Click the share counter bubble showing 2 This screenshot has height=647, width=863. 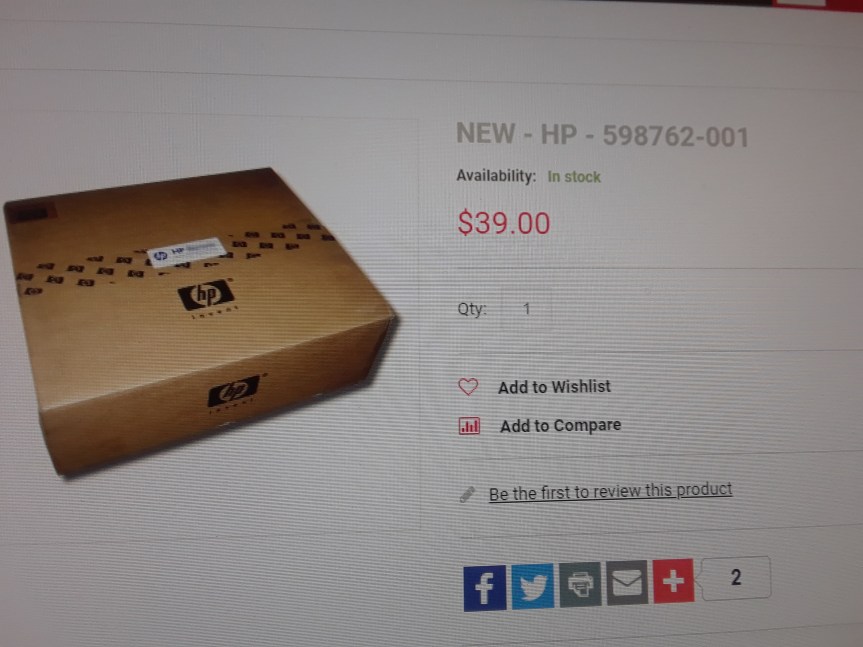tap(736, 578)
